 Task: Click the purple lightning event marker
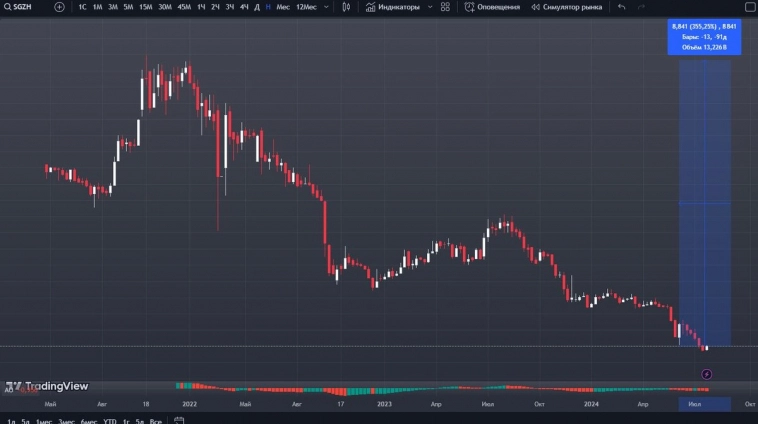pyautogui.click(x=706, y=374)
